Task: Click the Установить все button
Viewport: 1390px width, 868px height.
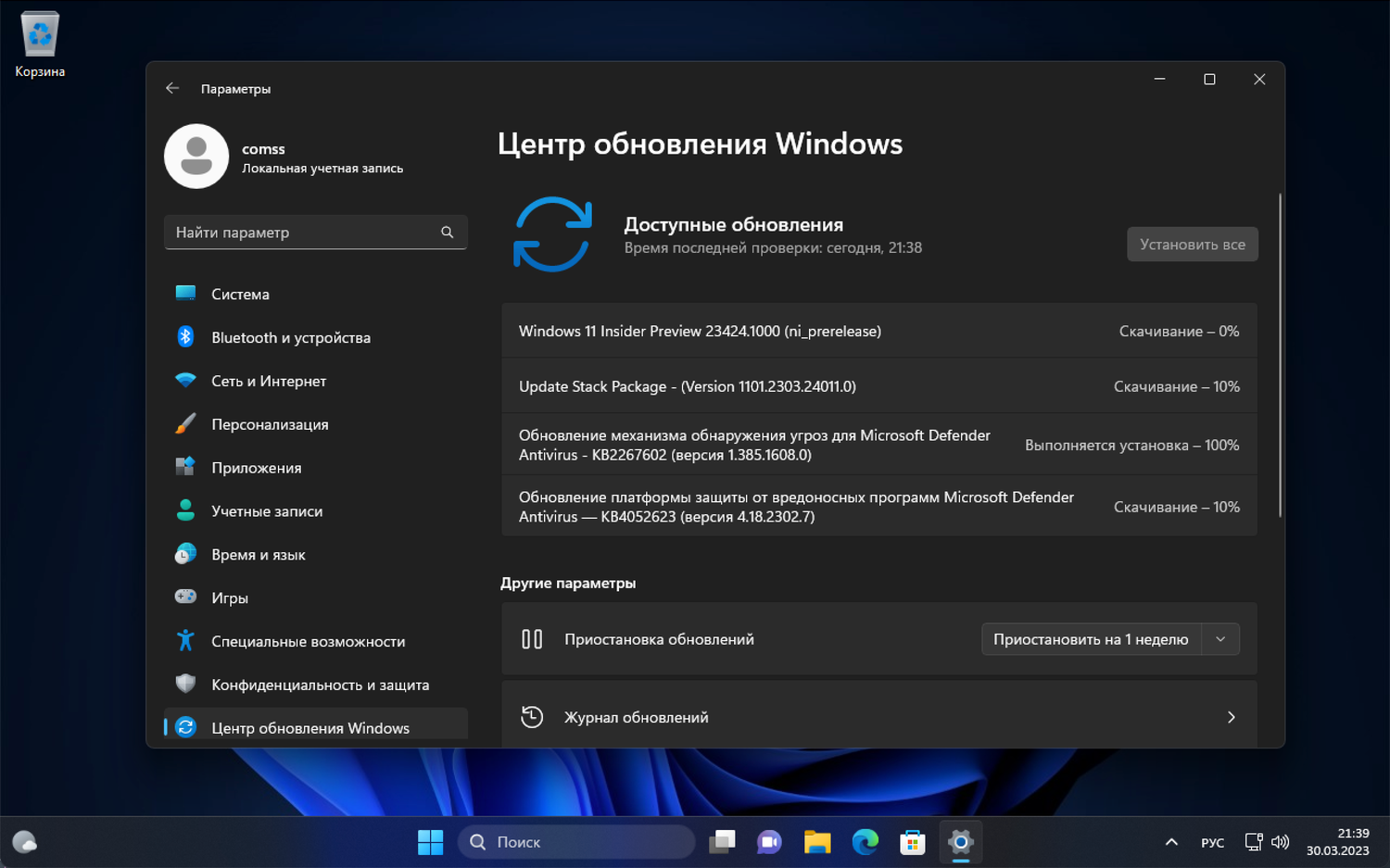Action: click(x=1192, y=244)
